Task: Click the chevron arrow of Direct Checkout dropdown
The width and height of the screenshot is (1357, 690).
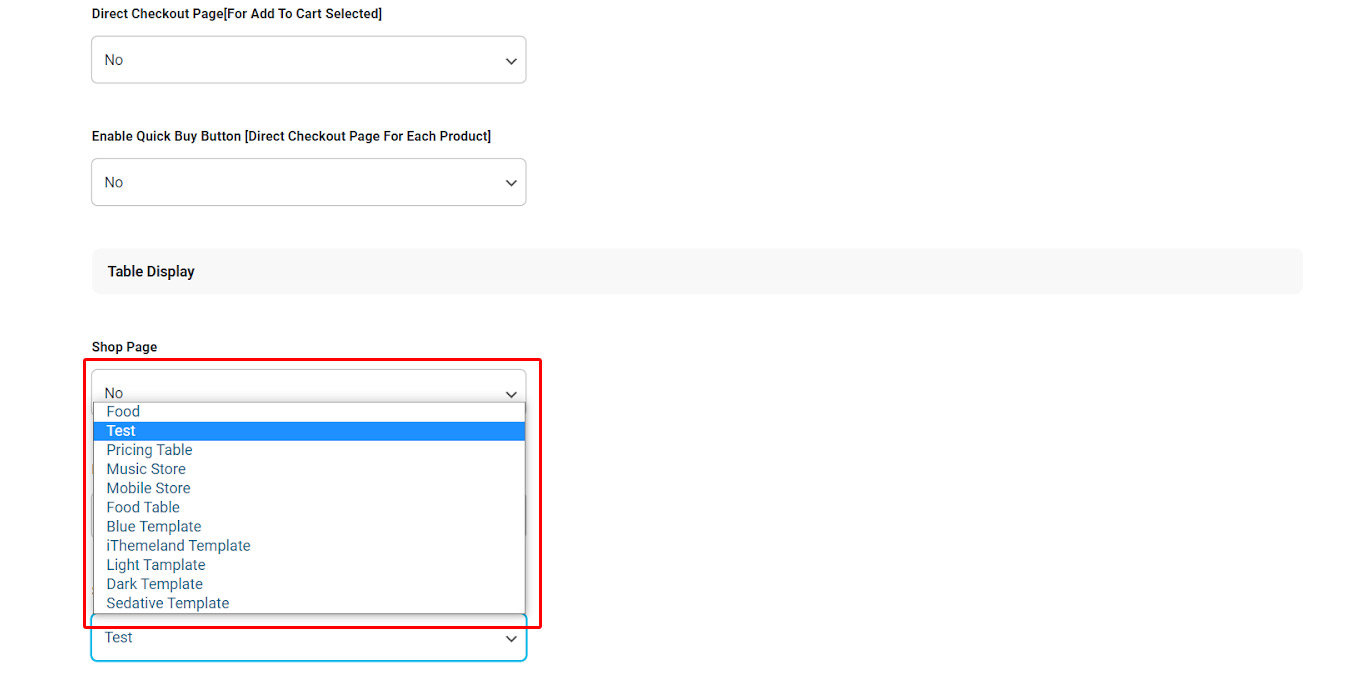Action: click(x=511, y=61)
